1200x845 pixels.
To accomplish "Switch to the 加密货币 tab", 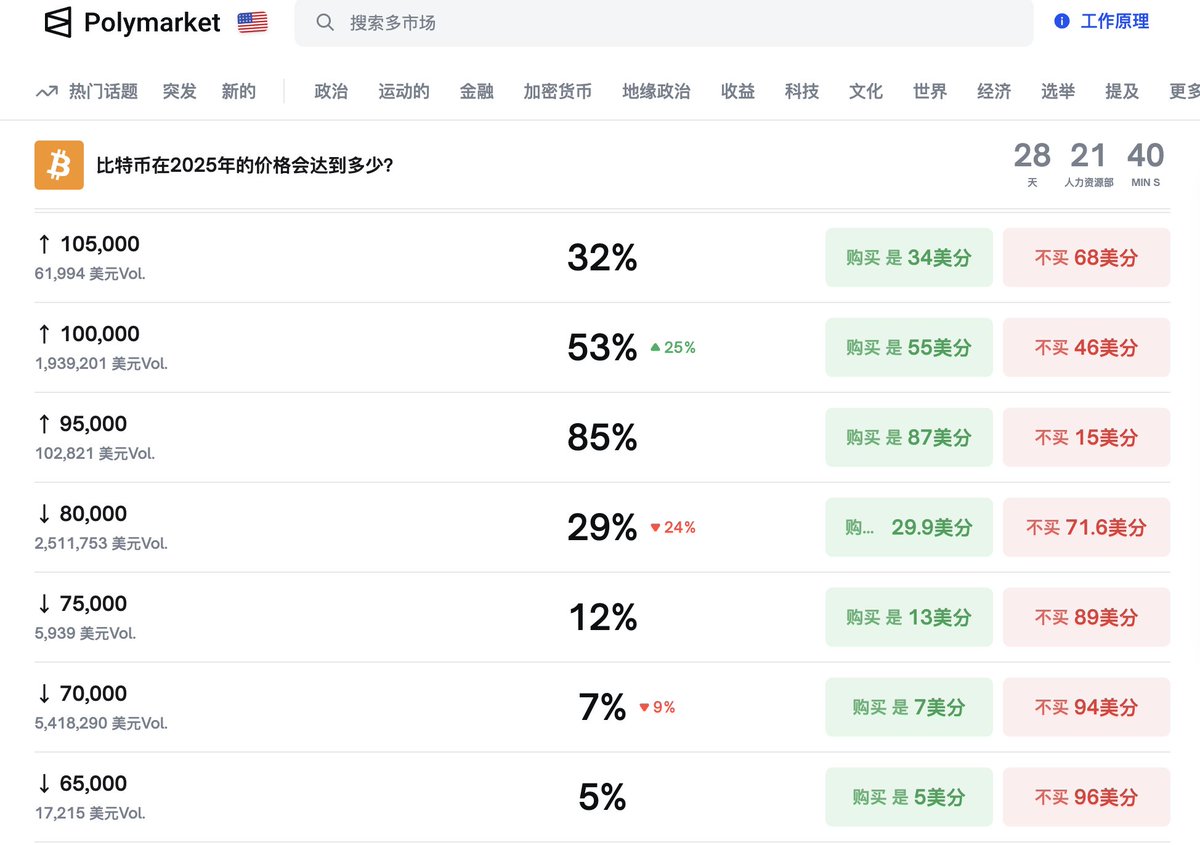I will tap(557, 92).
